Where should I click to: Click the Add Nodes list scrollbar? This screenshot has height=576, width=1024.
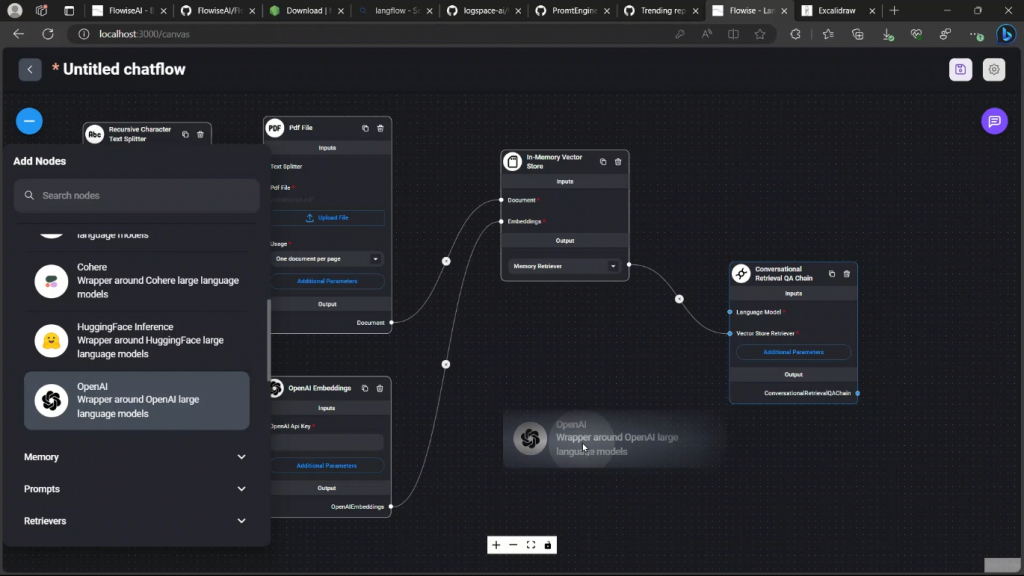pyautogui.click(x=268, y=340)
